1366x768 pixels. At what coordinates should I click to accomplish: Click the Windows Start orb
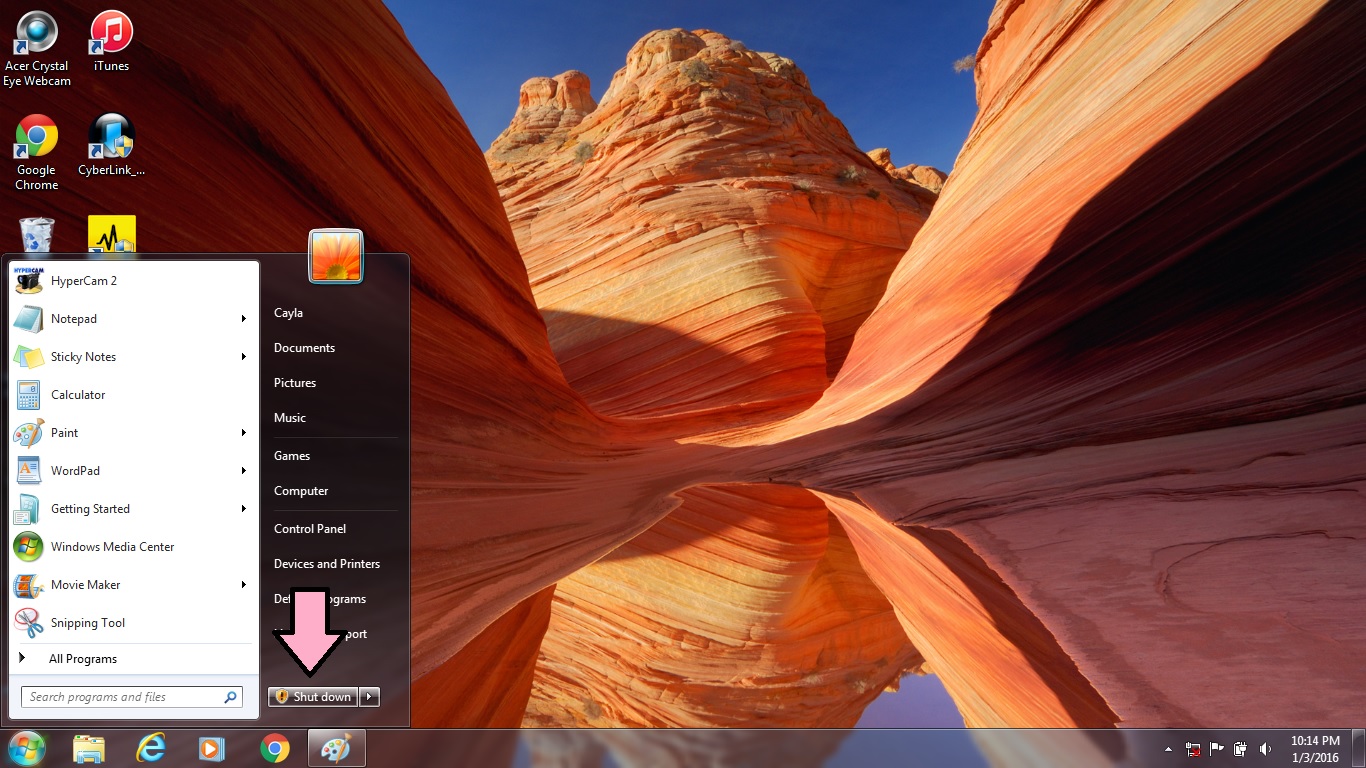click(x=27, y=748)
